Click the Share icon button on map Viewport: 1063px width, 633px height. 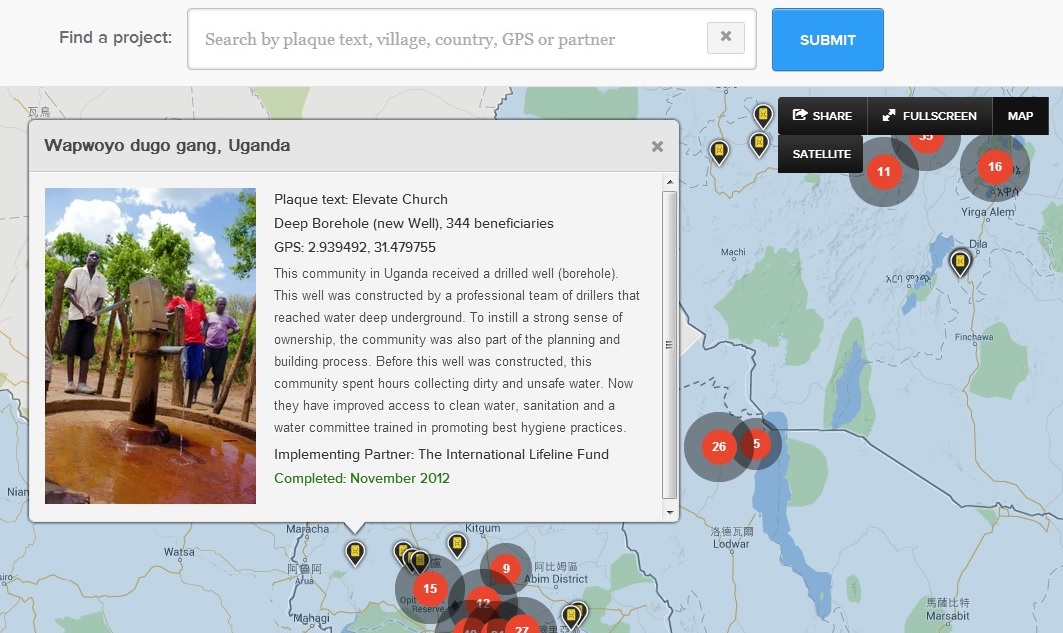tap(822, 116)
